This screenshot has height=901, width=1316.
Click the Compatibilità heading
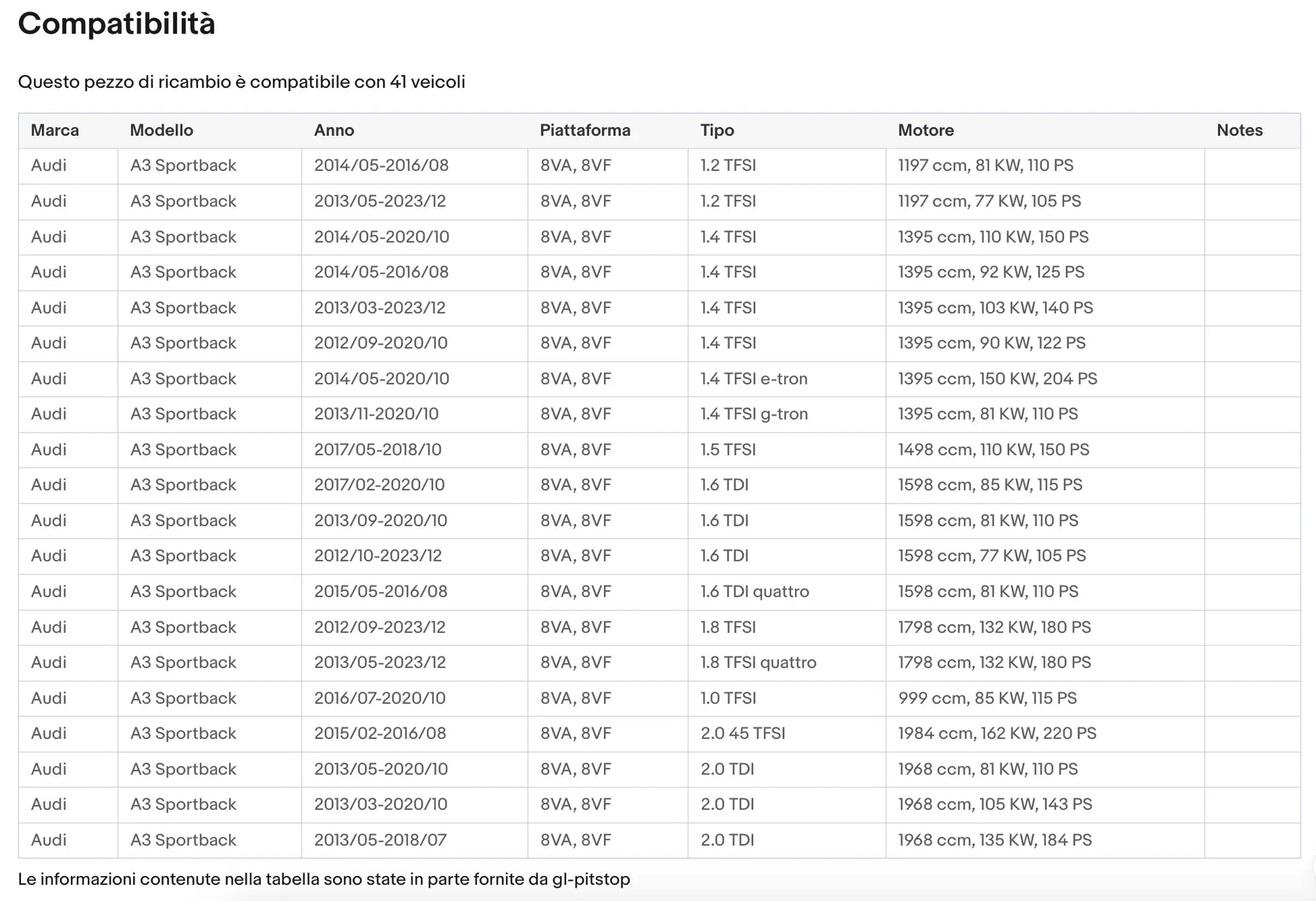pos(116,24)
